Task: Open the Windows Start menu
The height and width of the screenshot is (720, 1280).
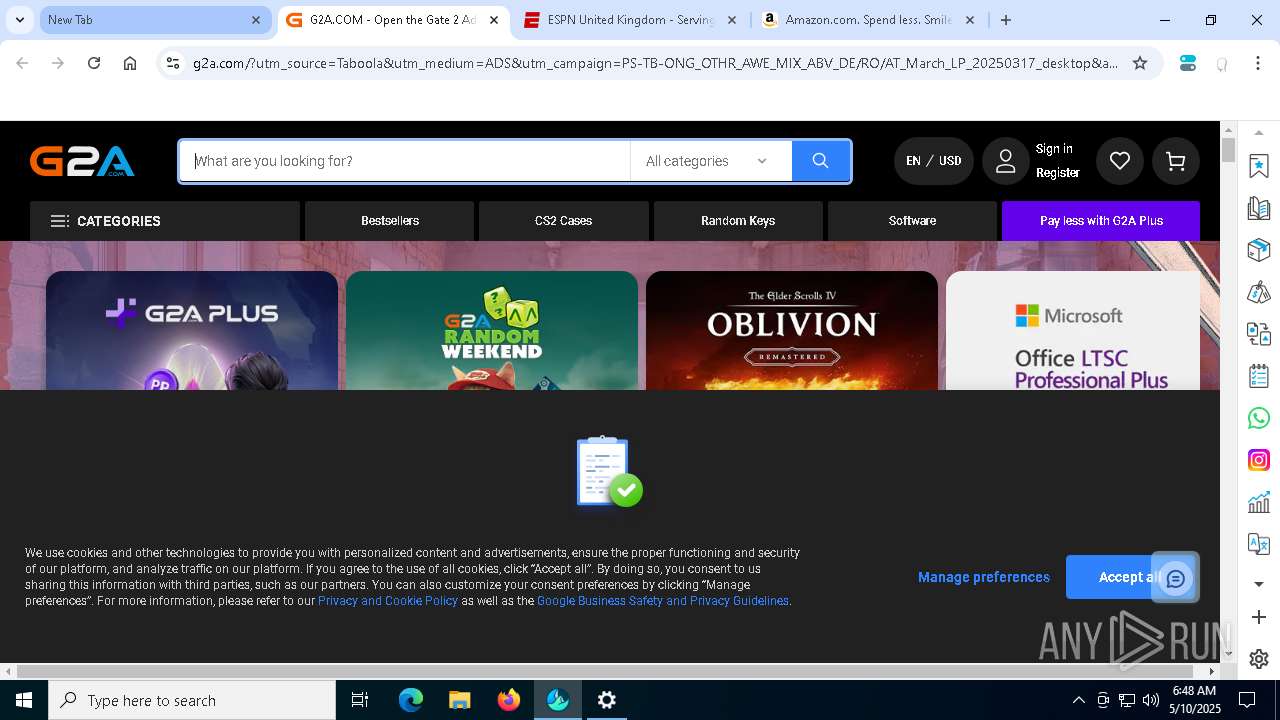Action: click(x=24, y=700)
